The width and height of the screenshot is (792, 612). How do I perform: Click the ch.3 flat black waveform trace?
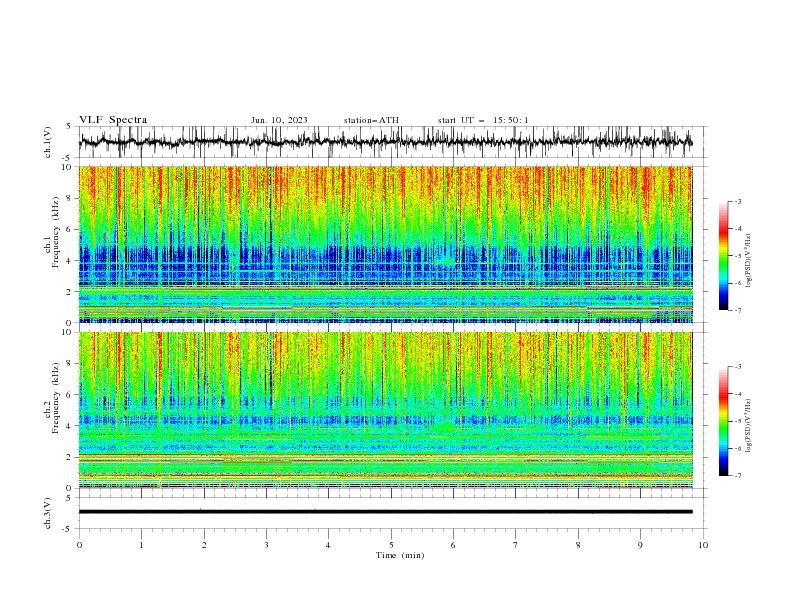tap(385, 512)
